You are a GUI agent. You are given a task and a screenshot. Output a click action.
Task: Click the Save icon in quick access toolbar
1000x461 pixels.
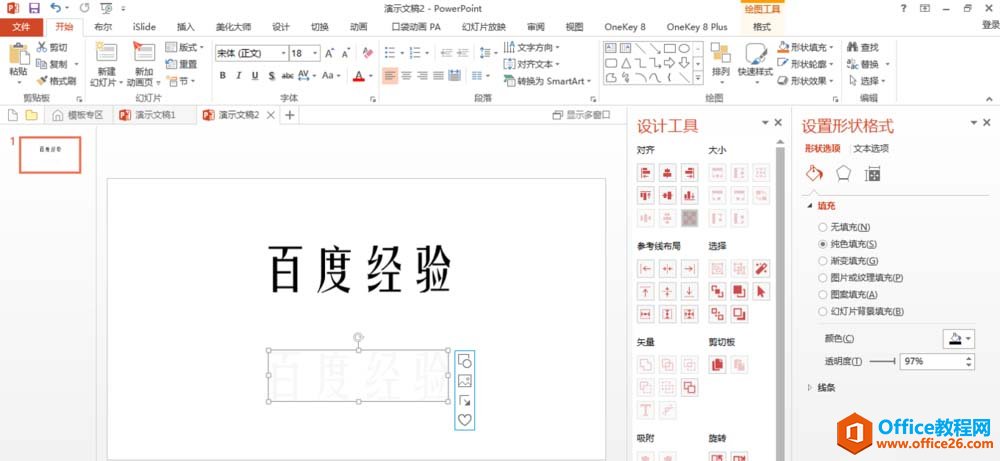pos(34,8)
